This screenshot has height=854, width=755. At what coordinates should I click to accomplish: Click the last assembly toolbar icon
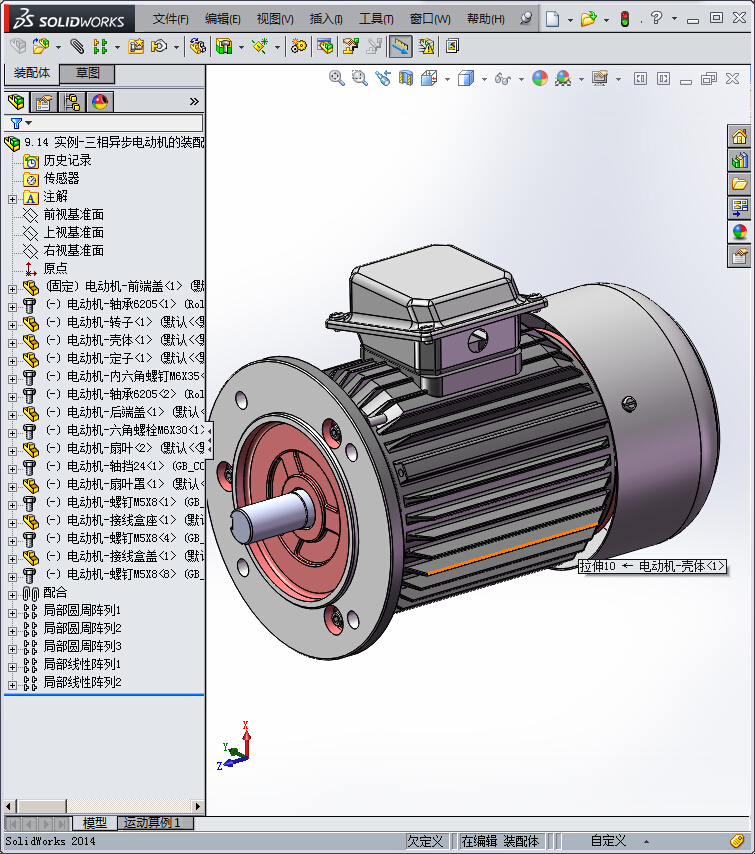(x=452, y=46)
